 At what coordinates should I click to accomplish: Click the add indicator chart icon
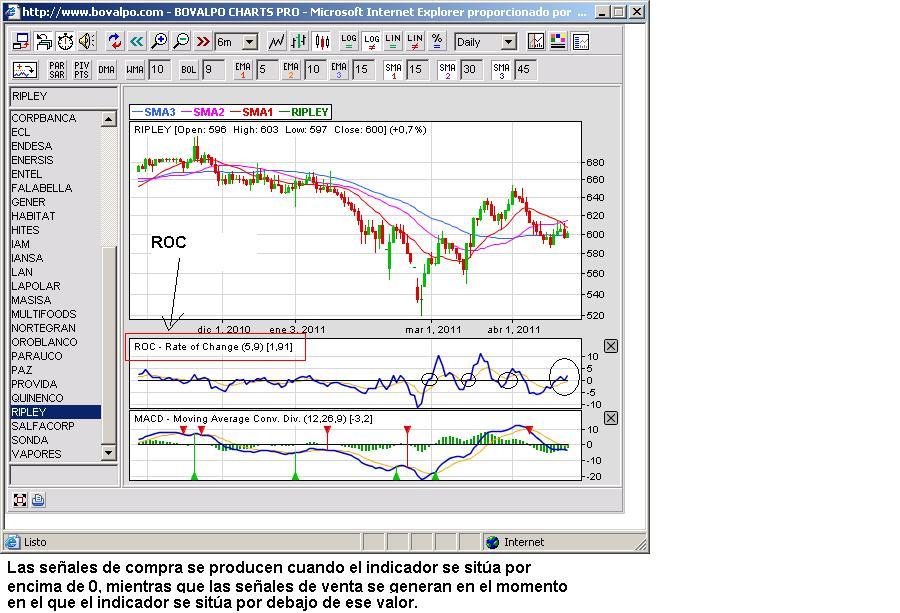coord(25,70)
